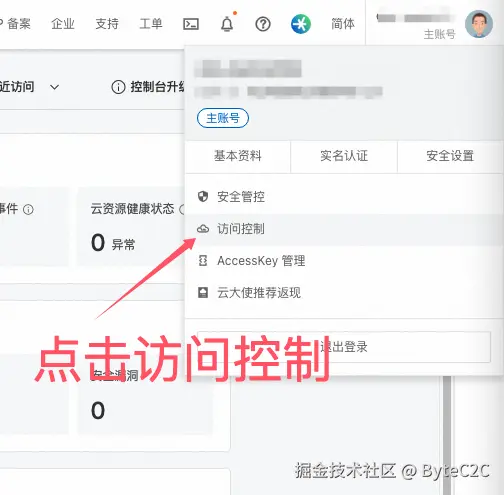This screenshot has width=504, height=495.
Task: Click the shield icon beside 安全管控
Action: pos(203,197)
